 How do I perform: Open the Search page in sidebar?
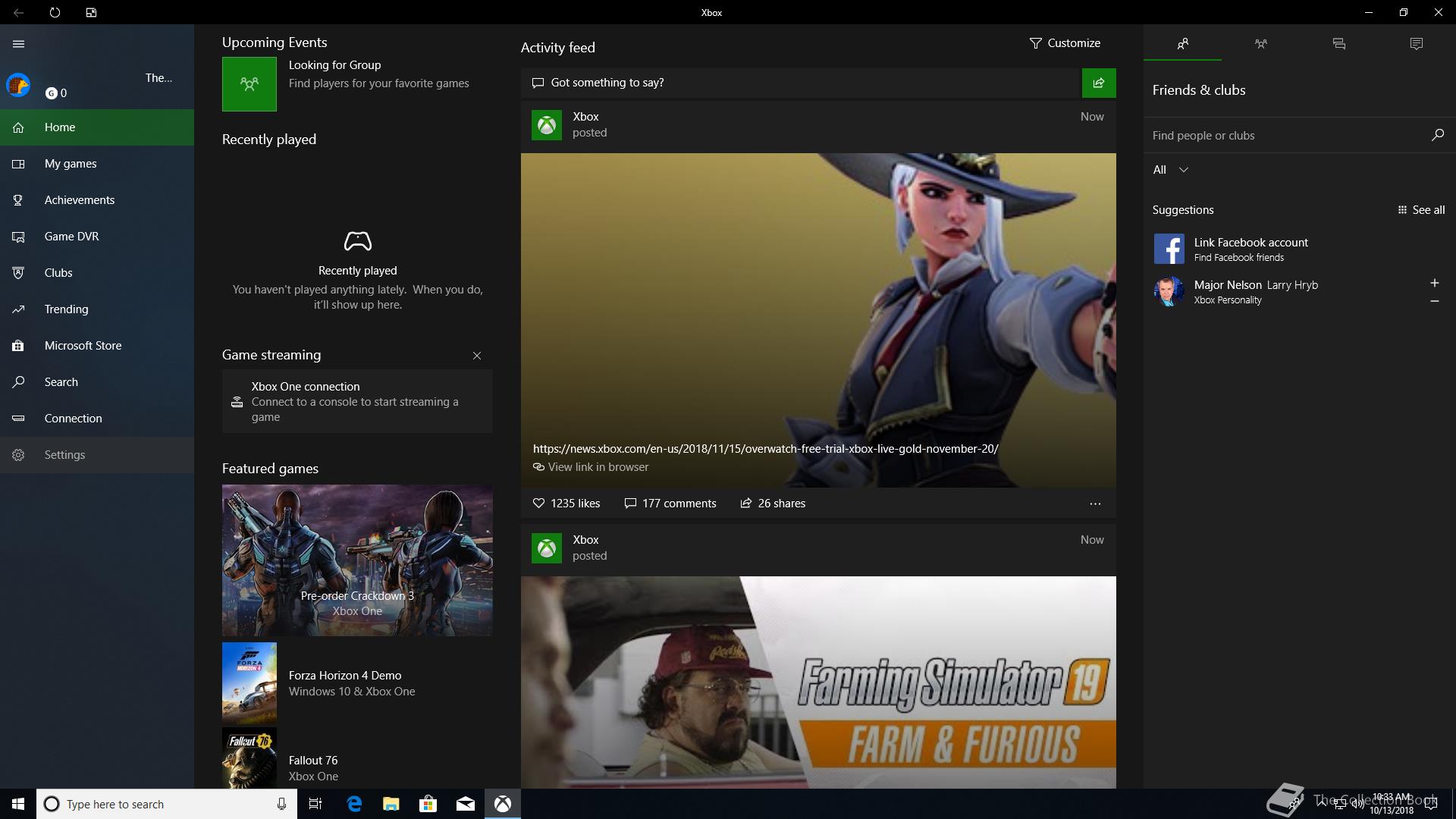click(97, 382)
